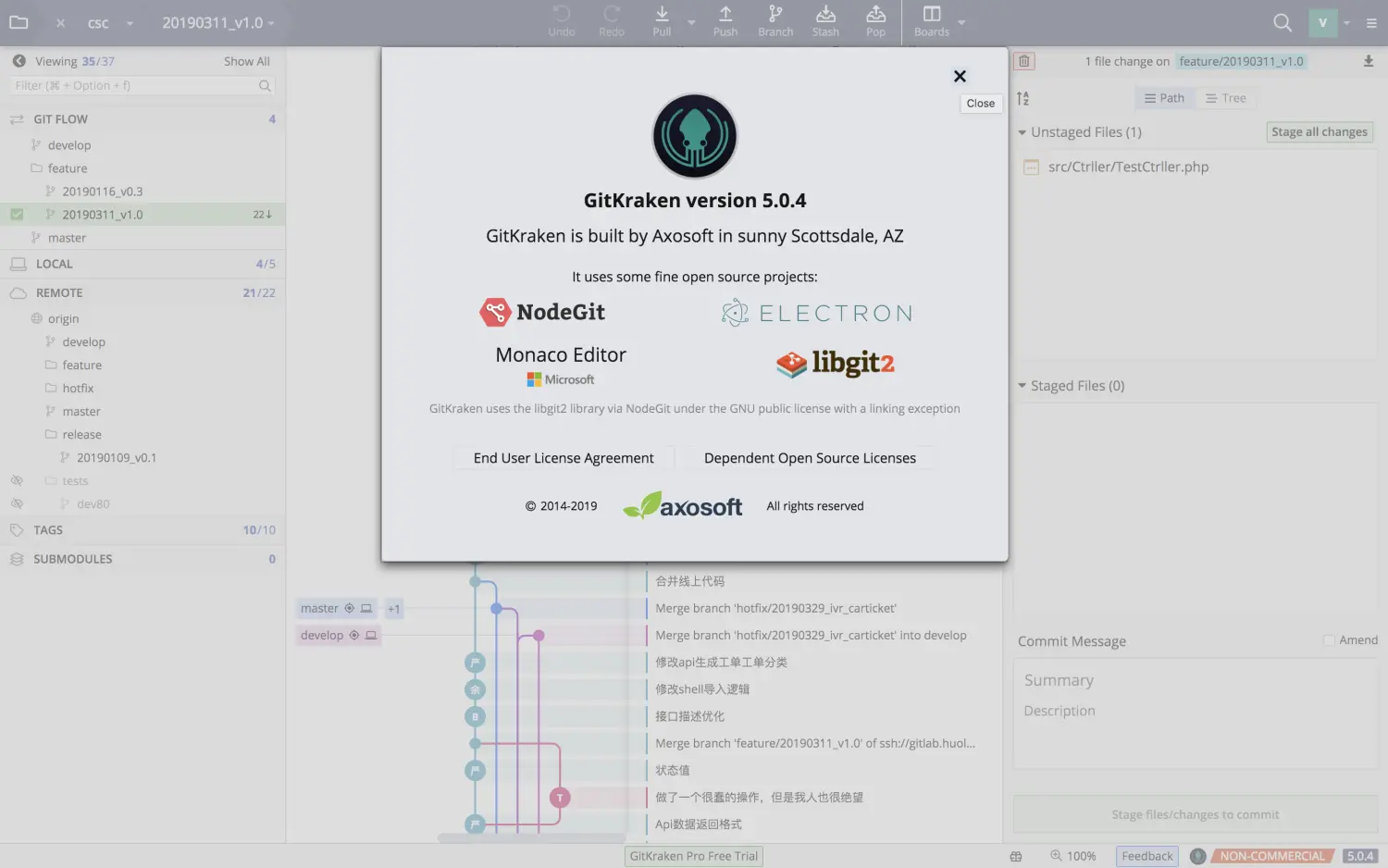This screenshot has width=1388, height=868.
Task: Open the profile dropdown arrow
Action: [x=1346, y=23]
